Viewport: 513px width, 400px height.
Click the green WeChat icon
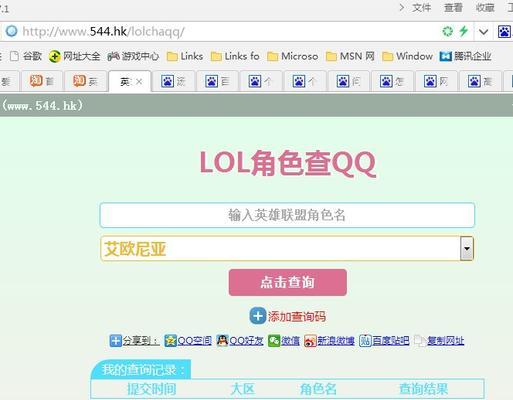274,341
